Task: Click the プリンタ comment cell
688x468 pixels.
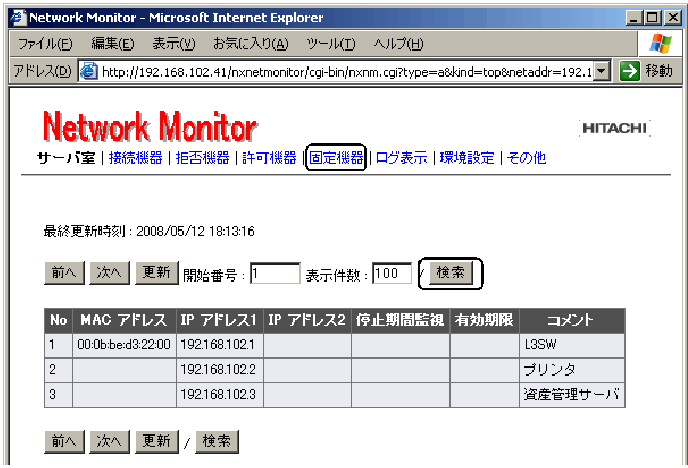Action: pyautogui.click(x=572, y=370)
